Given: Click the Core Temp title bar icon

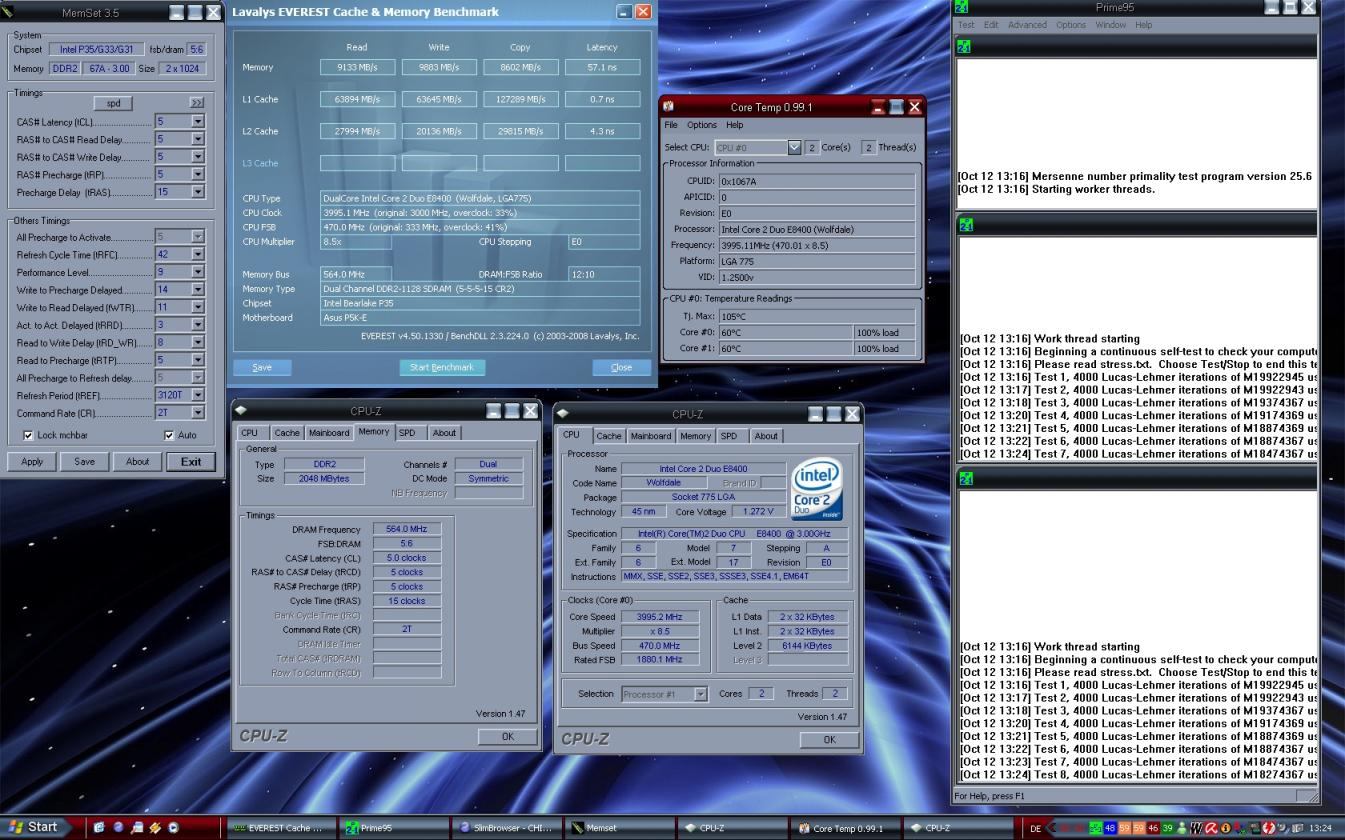Looking at the screenshot, I should click(x=669, y=107).
